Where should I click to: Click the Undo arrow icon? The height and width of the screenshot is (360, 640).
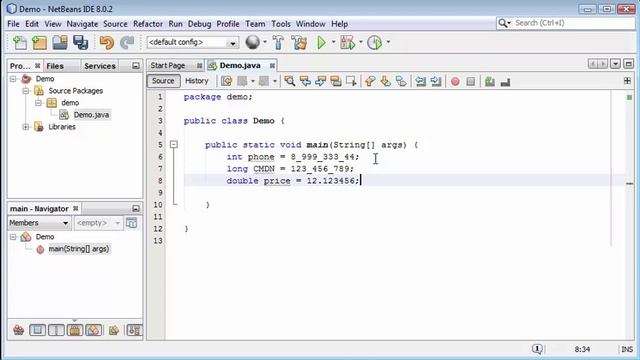coord(107,42)
